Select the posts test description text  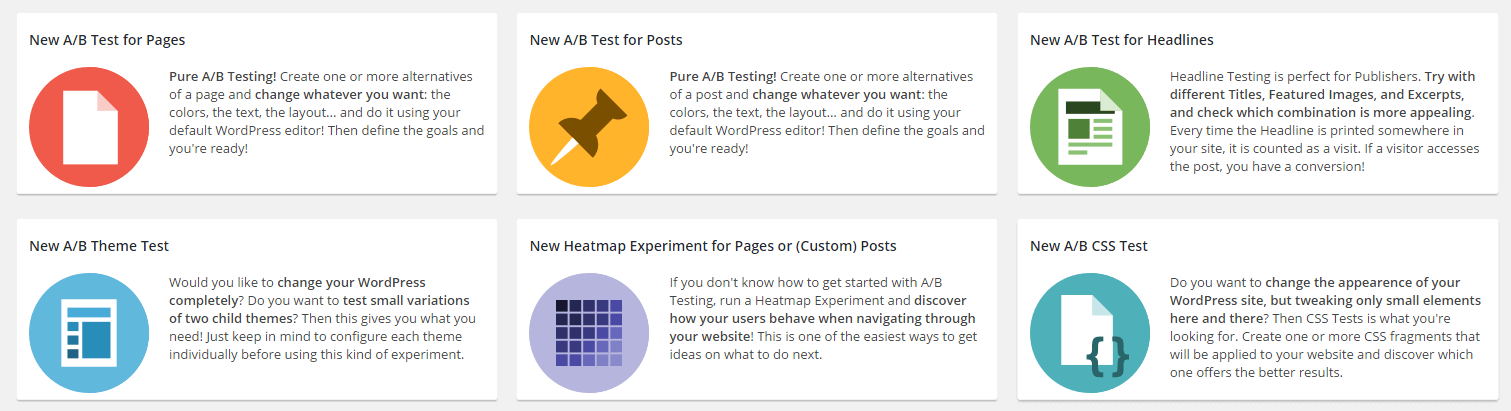[x=827, y=112]
